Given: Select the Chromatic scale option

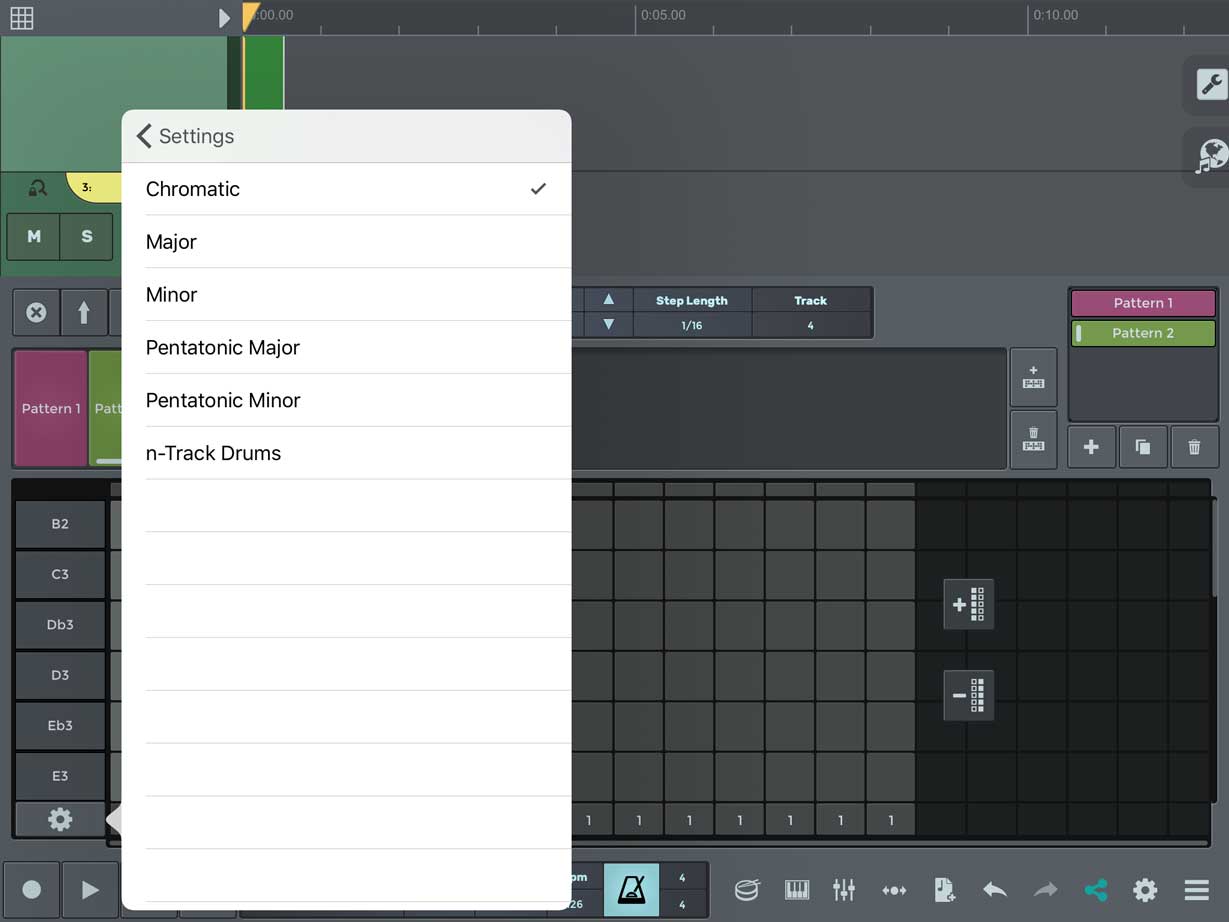Looking at the screenshot, I should [x=346, y=189].
